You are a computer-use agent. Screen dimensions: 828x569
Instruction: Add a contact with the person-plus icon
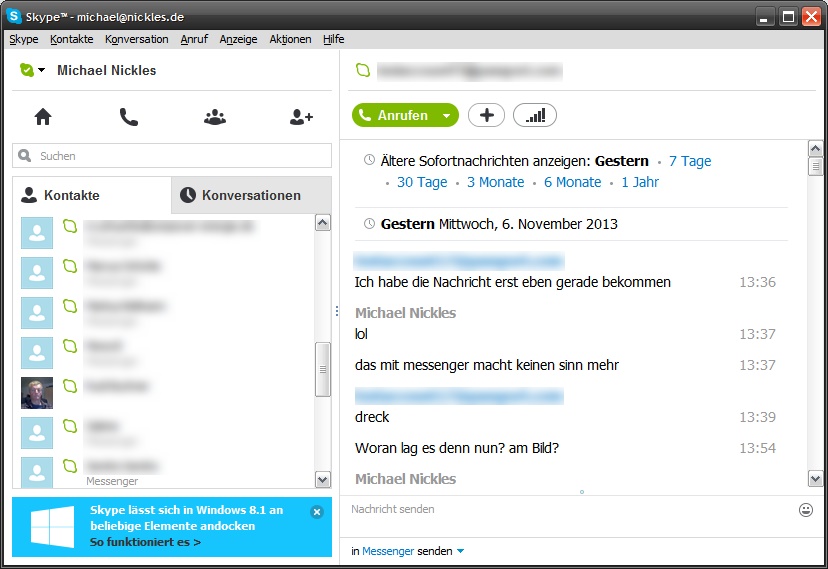pos(301,117)
